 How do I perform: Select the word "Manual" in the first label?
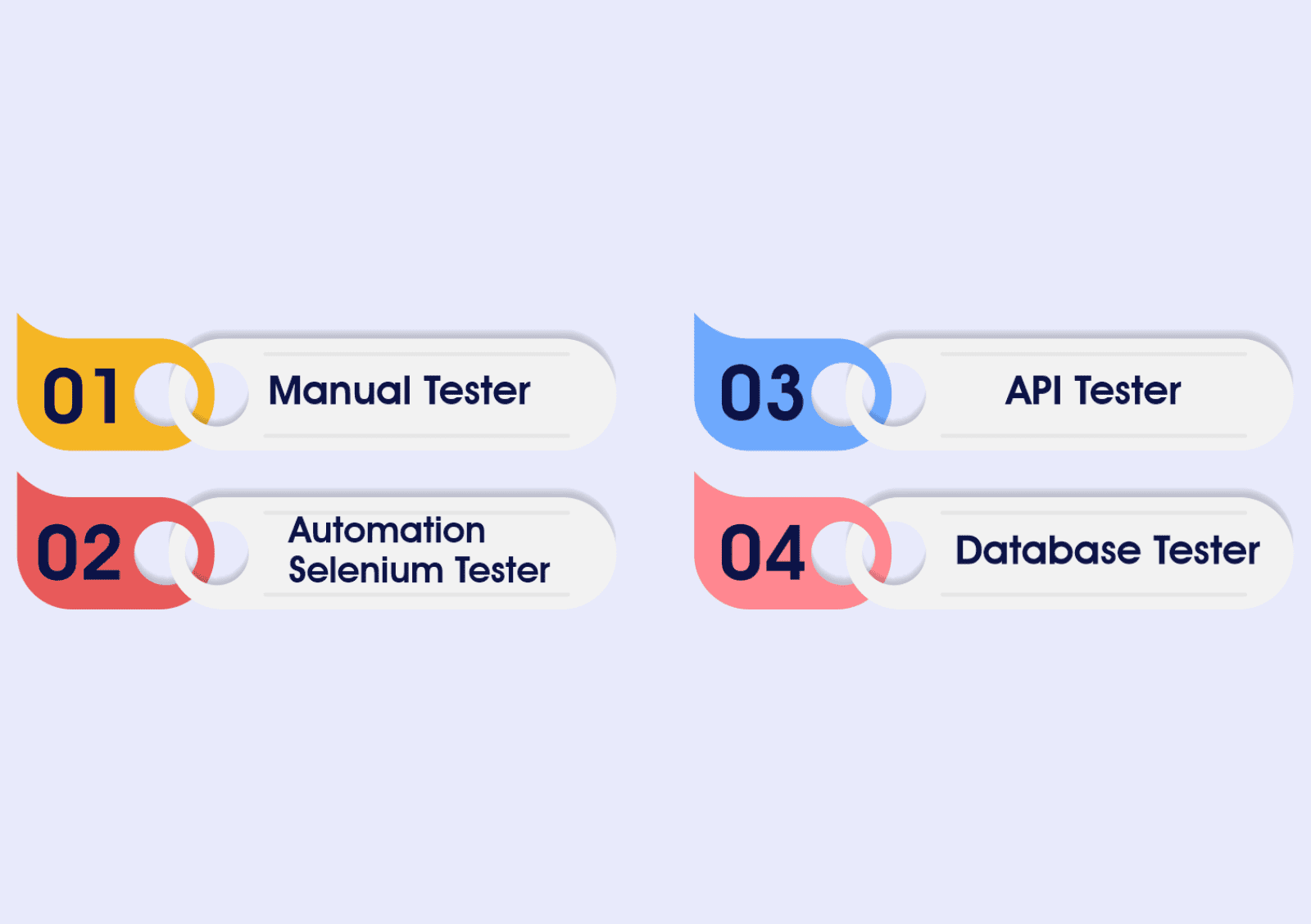coord(339,391)
